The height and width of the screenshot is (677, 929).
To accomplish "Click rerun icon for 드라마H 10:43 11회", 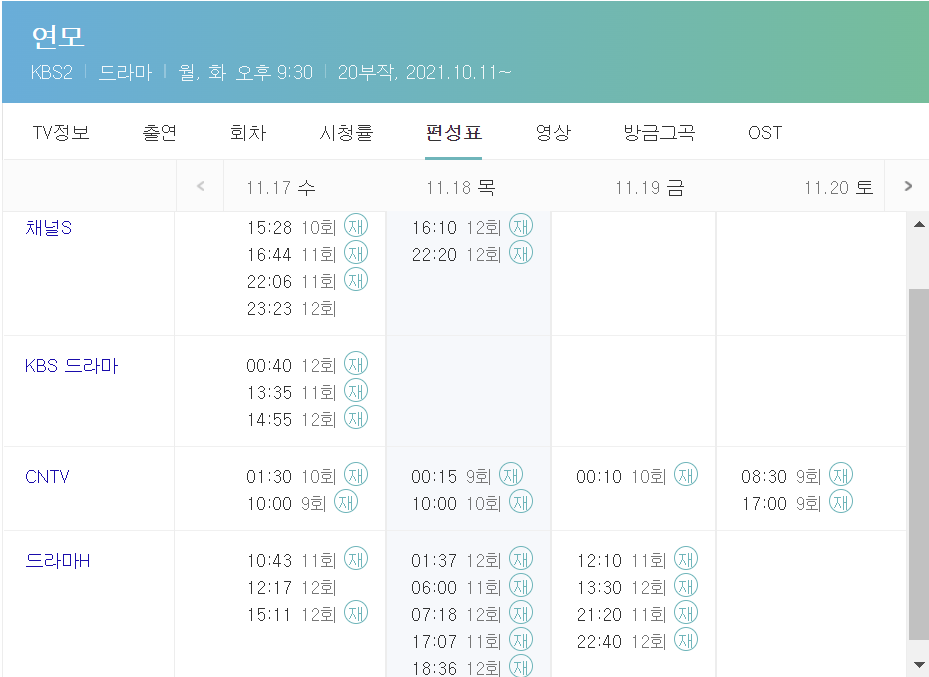I will pos(356,559).
